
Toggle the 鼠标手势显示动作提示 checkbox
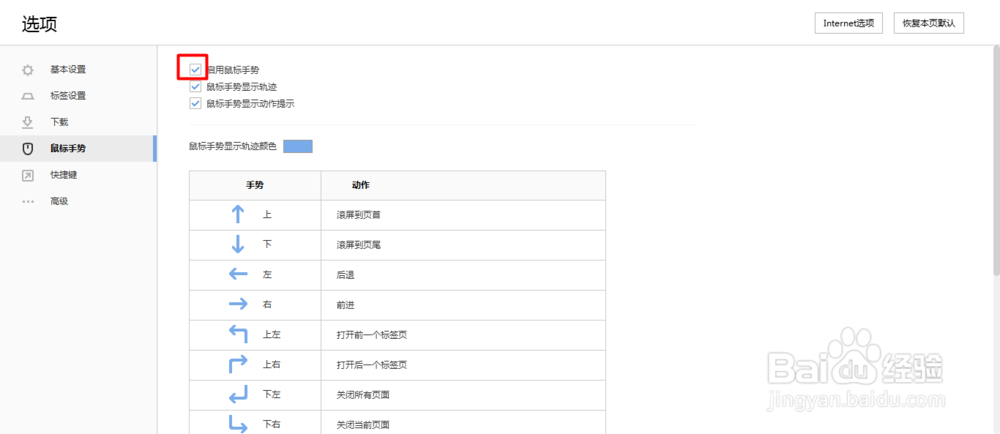[x=195, y=103]
